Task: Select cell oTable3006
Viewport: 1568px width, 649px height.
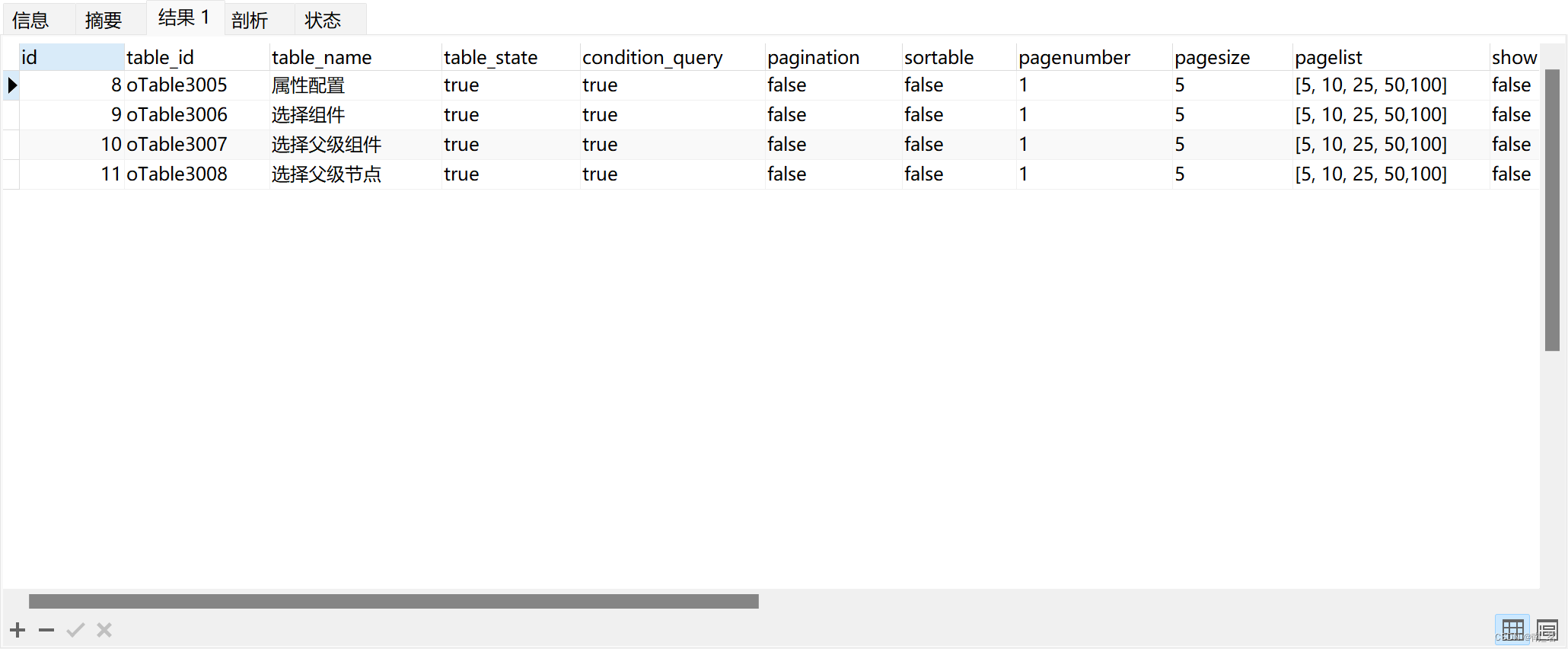Action: click(x=196, y=114)
